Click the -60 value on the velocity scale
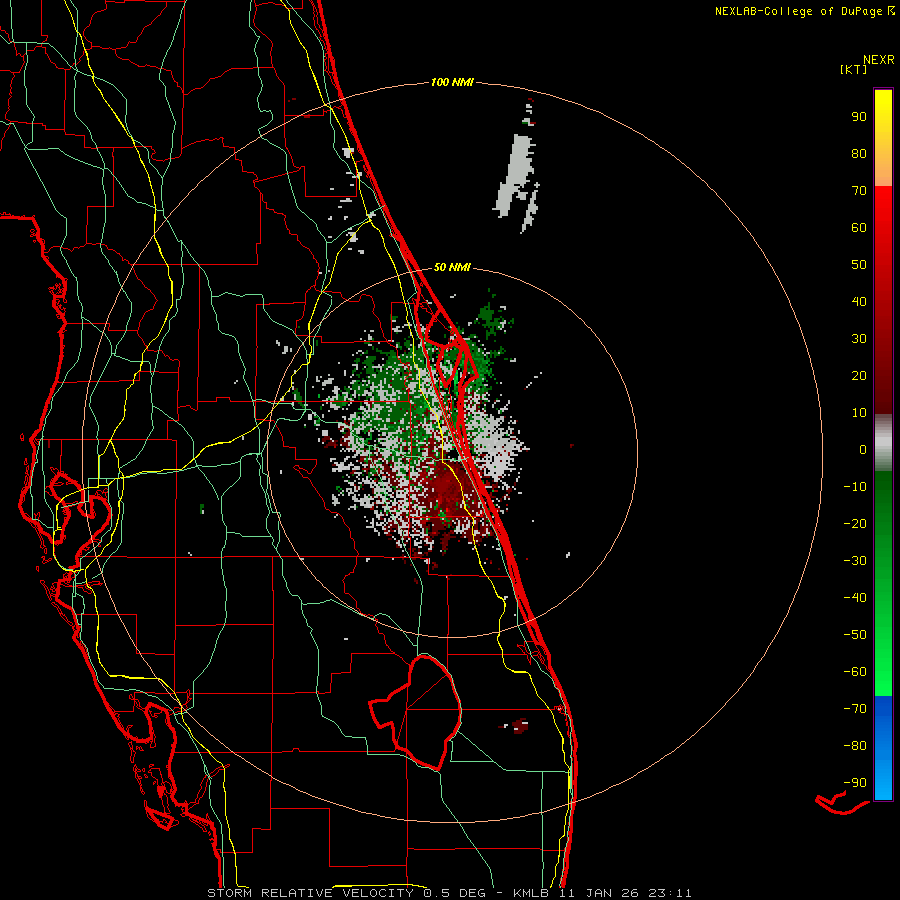Image resolution: width=900 pixels, height=900 pixels. pyautogui.click(x=855, y=672)
